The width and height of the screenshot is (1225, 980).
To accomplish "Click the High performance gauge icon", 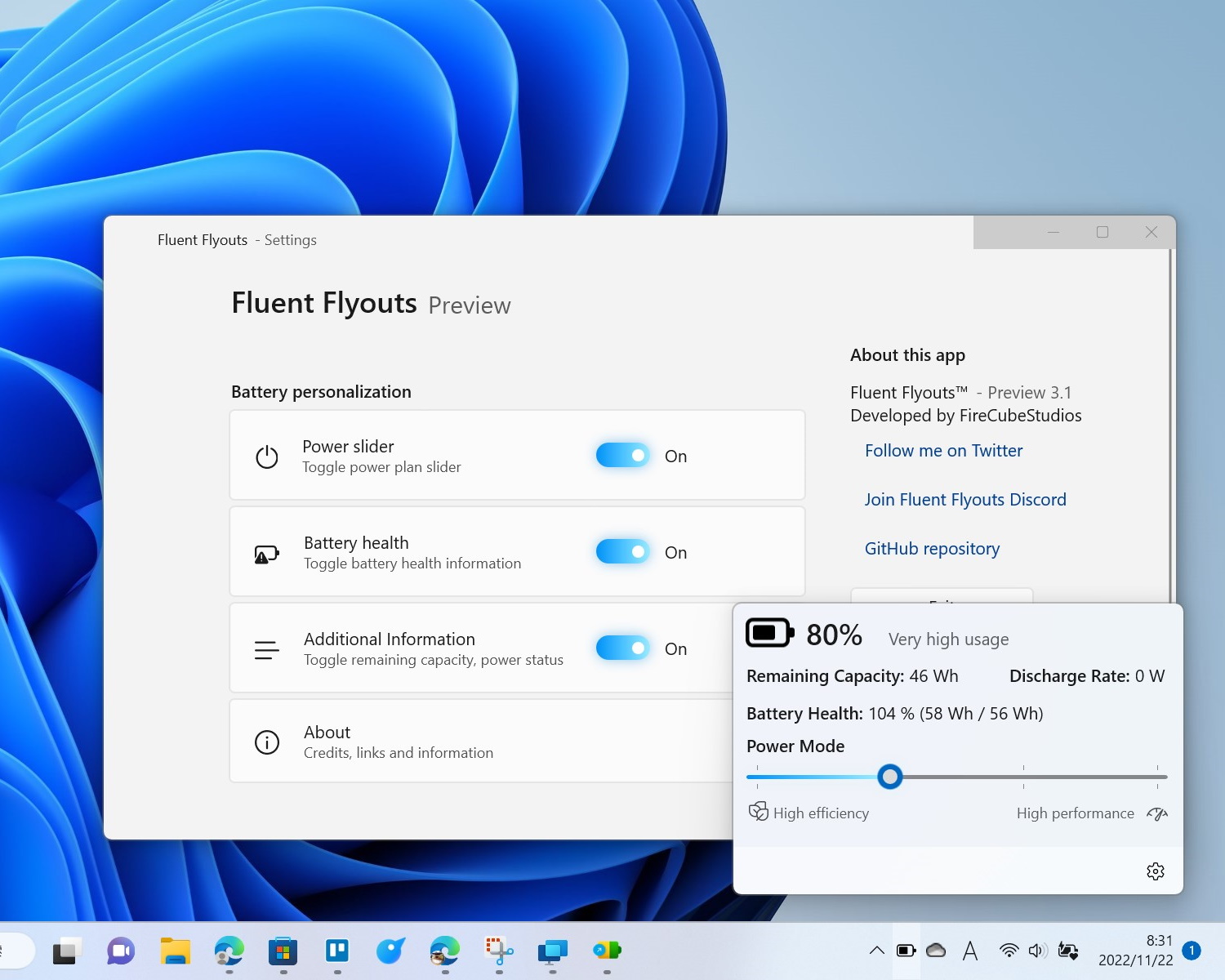I will 1157,813.
